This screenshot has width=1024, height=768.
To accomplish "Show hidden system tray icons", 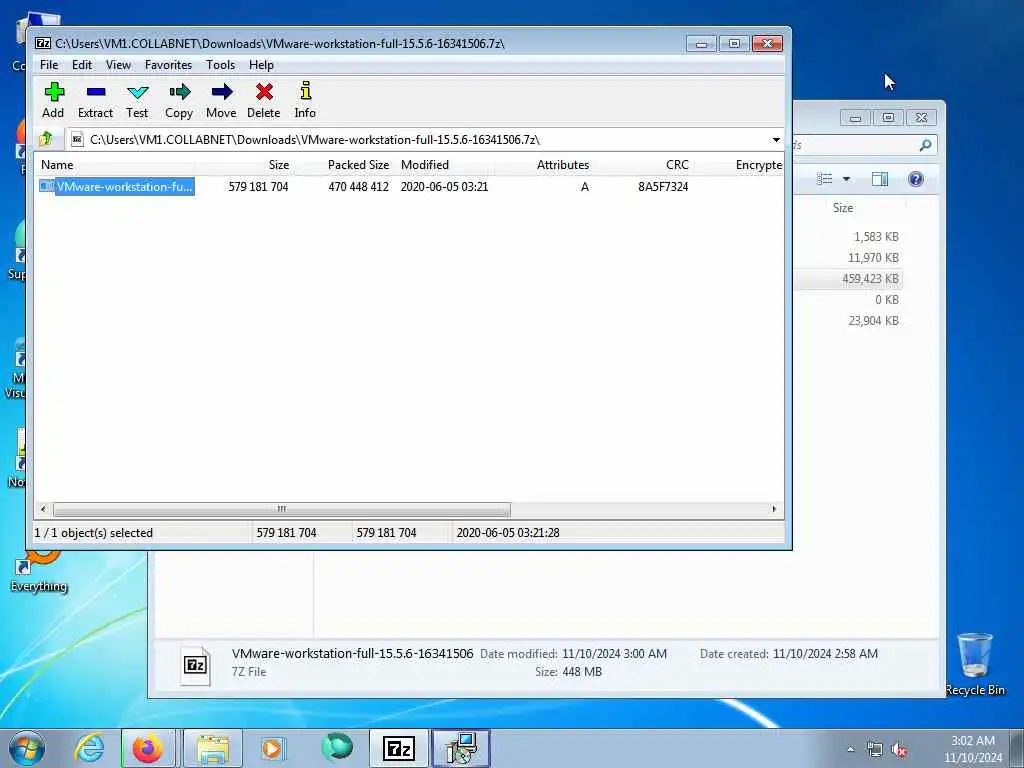I will pos(850,750).
